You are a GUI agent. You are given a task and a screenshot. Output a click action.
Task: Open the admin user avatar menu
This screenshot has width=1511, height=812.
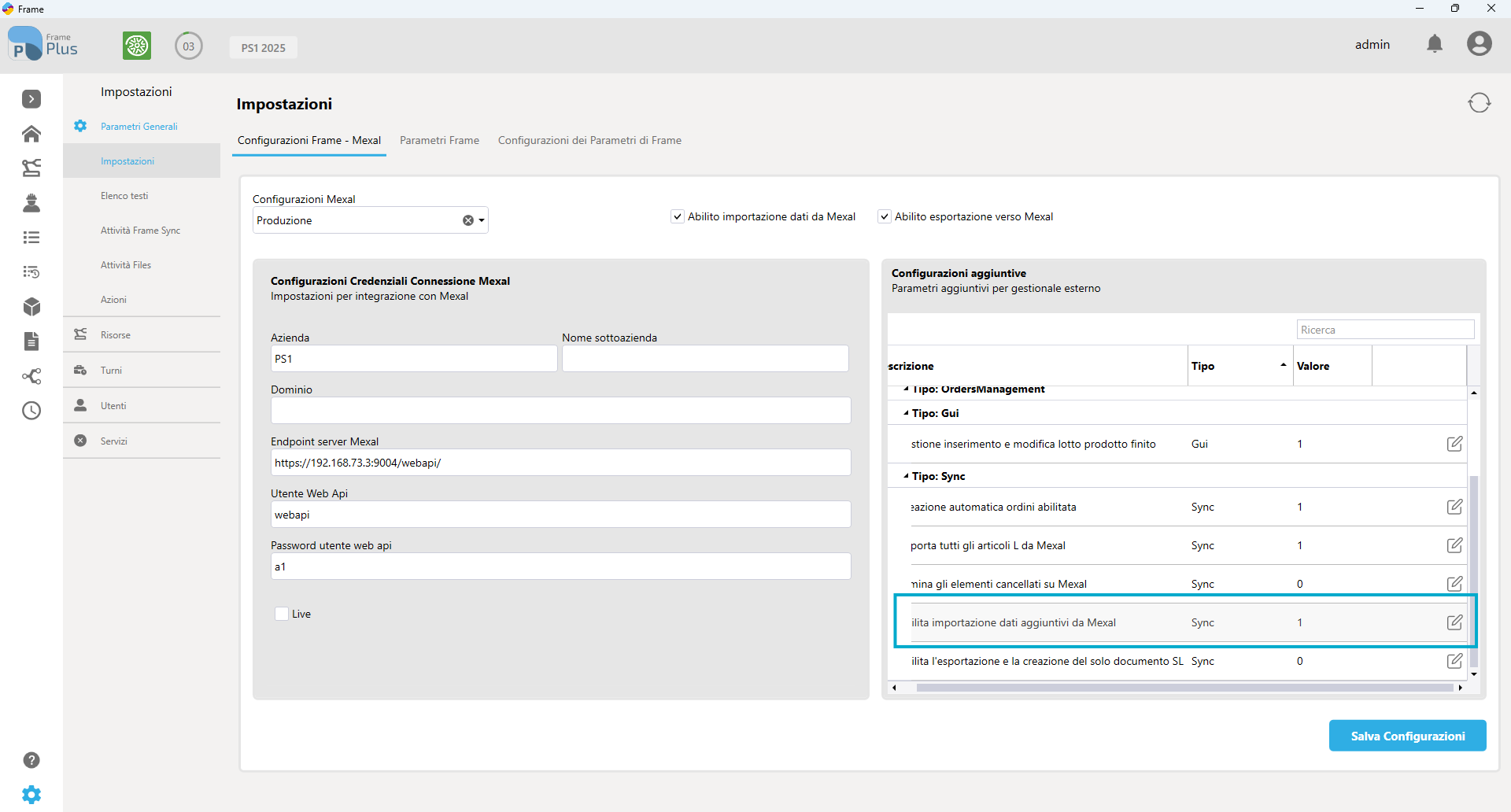point(1480,44)
